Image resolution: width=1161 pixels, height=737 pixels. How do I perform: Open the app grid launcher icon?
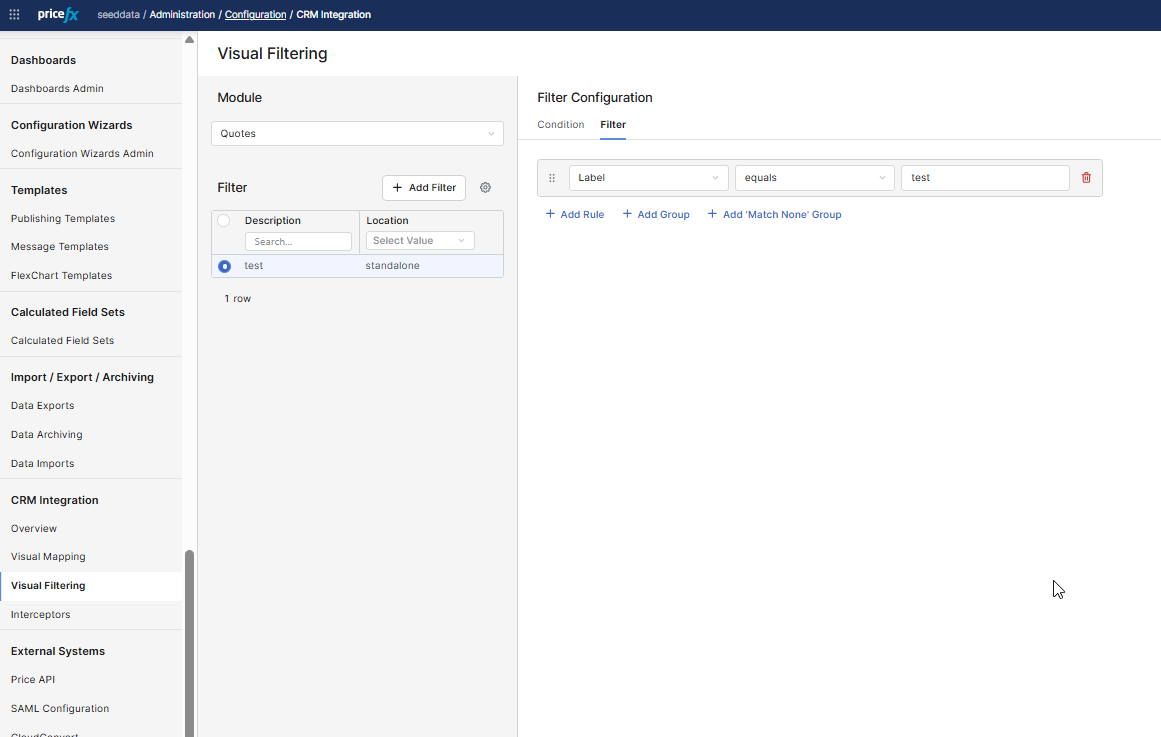click(x=14, y=15)
